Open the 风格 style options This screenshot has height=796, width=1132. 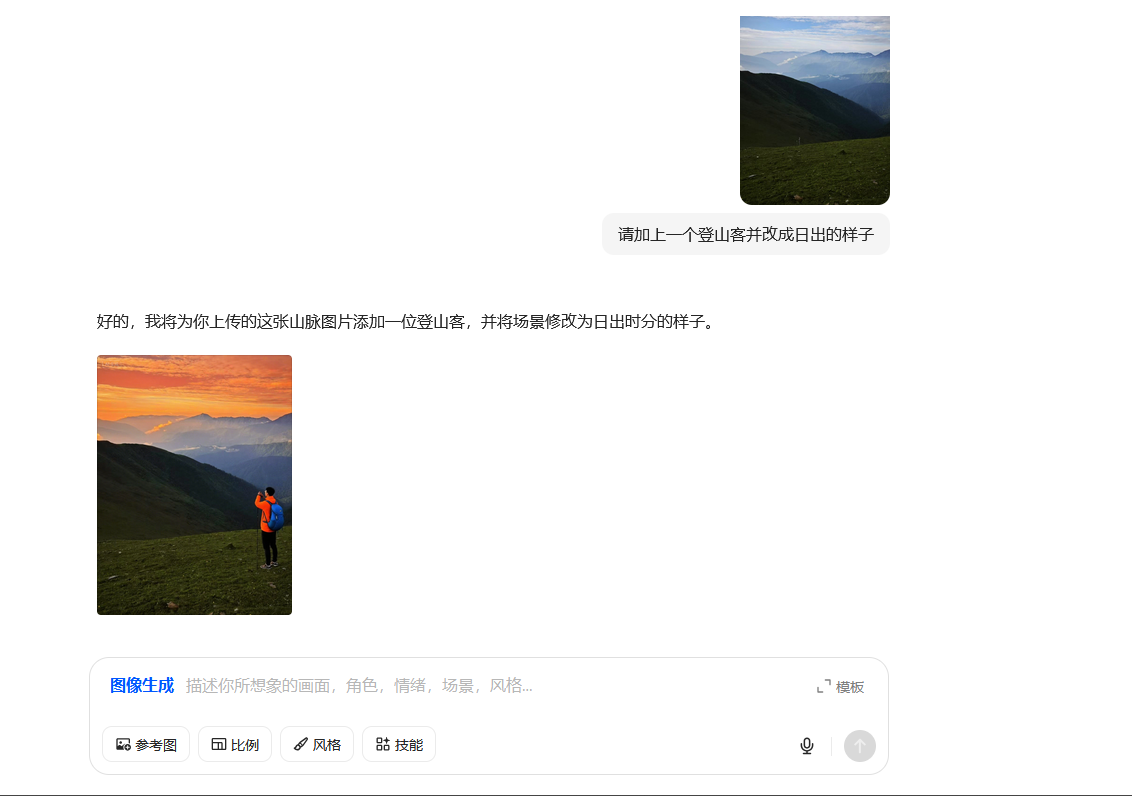pyautogui.click(x=317, y=744)
